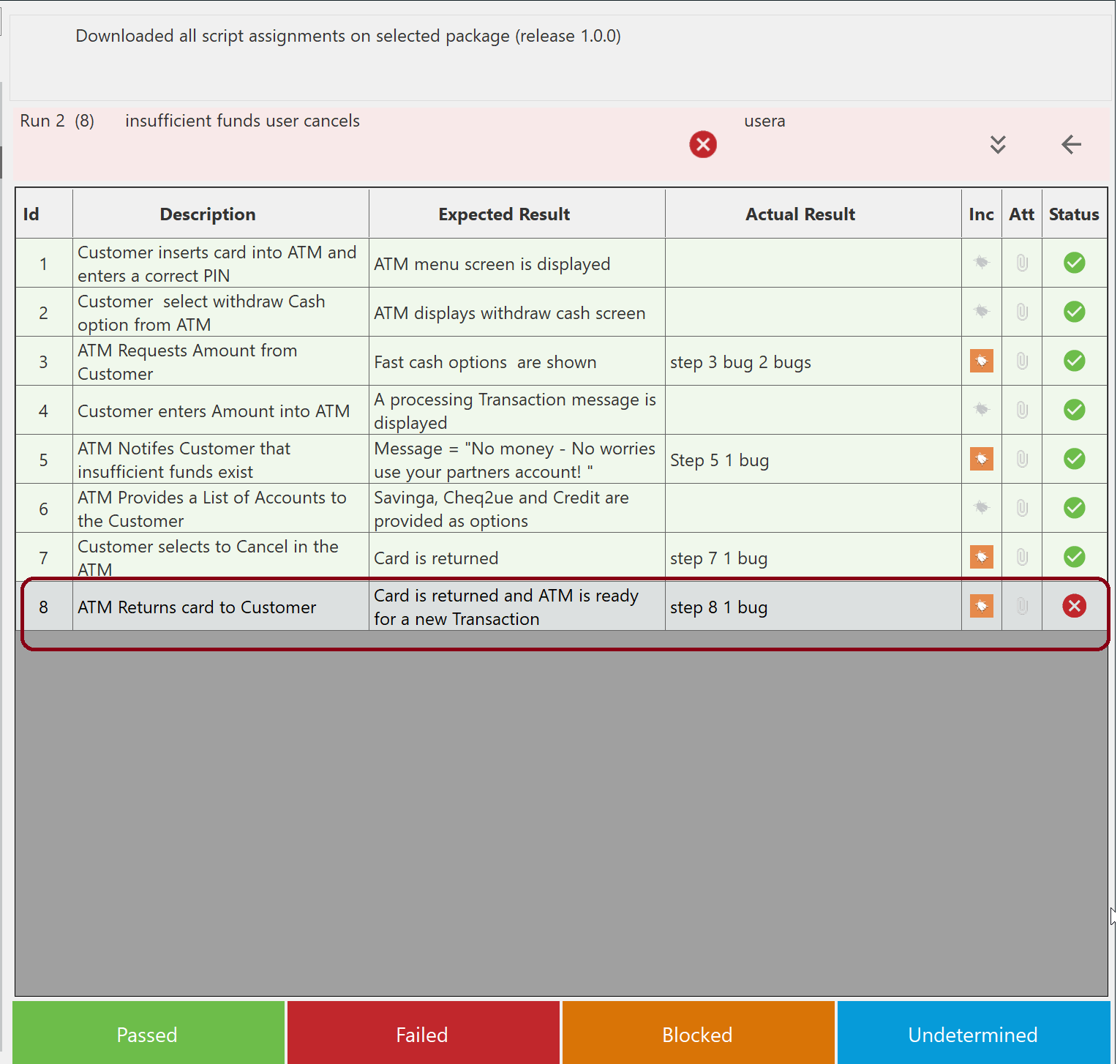
Task: Open the incident bug icon on step 5
Action: click(x=981, y=459)
